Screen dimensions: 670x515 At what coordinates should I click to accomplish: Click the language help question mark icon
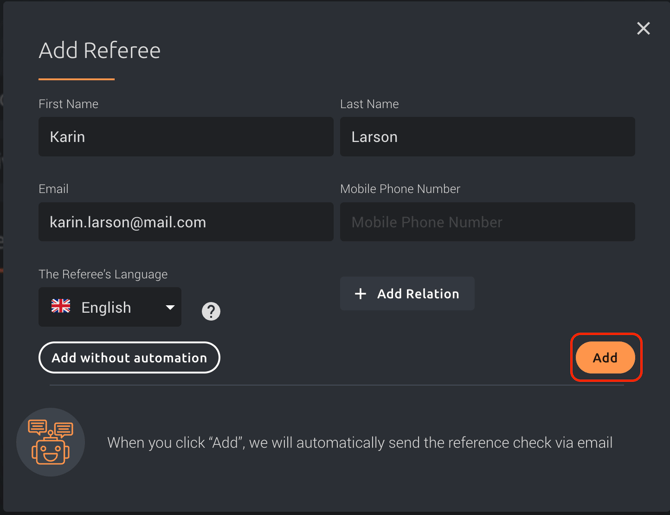(x=211, y=311)
